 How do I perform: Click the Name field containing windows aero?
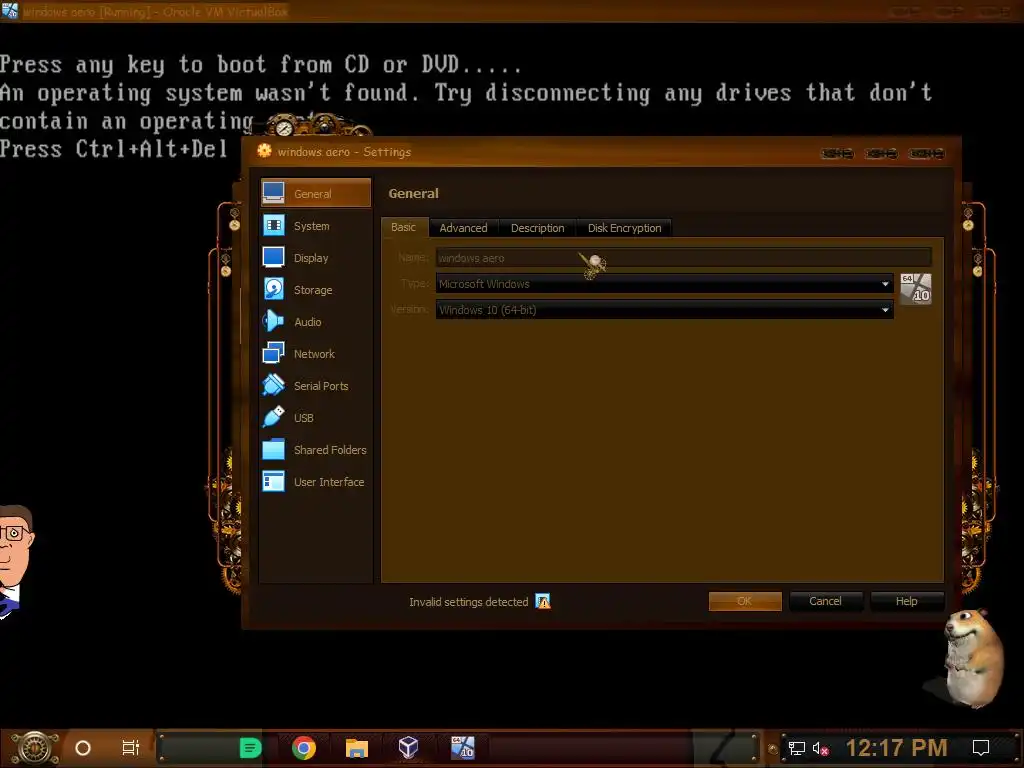click(683, 258)
